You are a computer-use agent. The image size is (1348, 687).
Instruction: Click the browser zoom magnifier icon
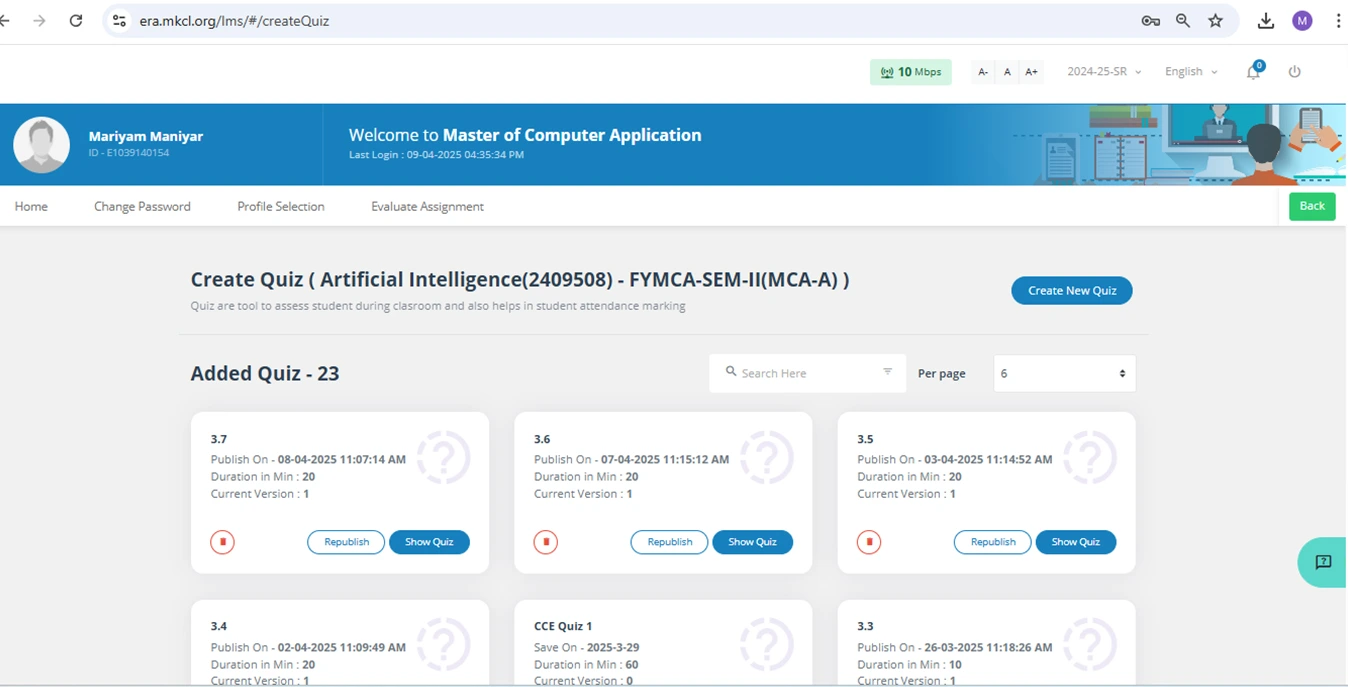[x=1183, y=21]
